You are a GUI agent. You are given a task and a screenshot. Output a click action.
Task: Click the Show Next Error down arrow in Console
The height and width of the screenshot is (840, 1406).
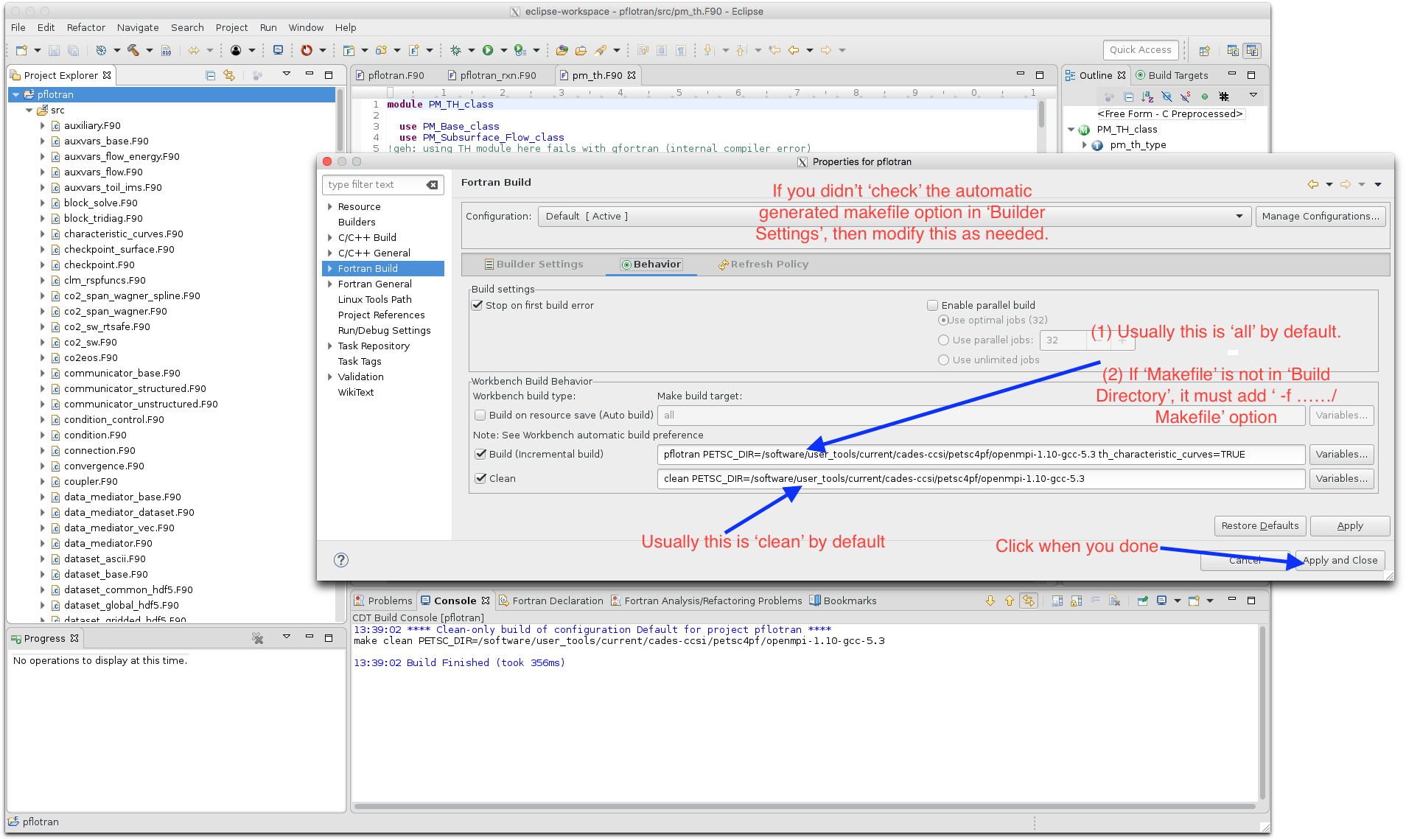(x=990, y=601)
